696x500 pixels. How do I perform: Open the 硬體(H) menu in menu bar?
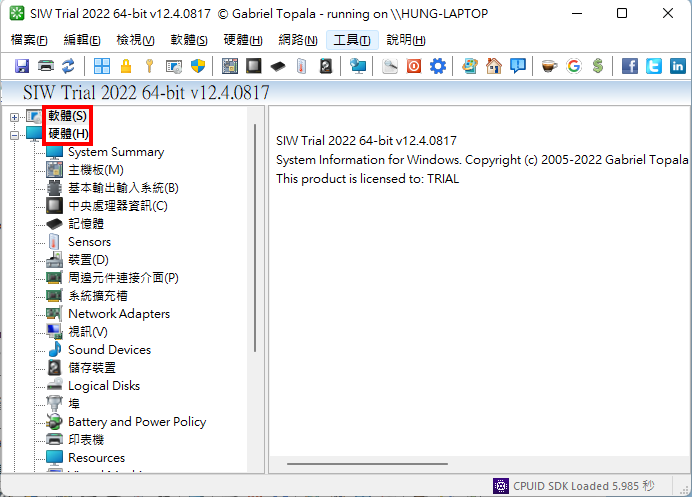pyautogui.click(x=243, y=40)
